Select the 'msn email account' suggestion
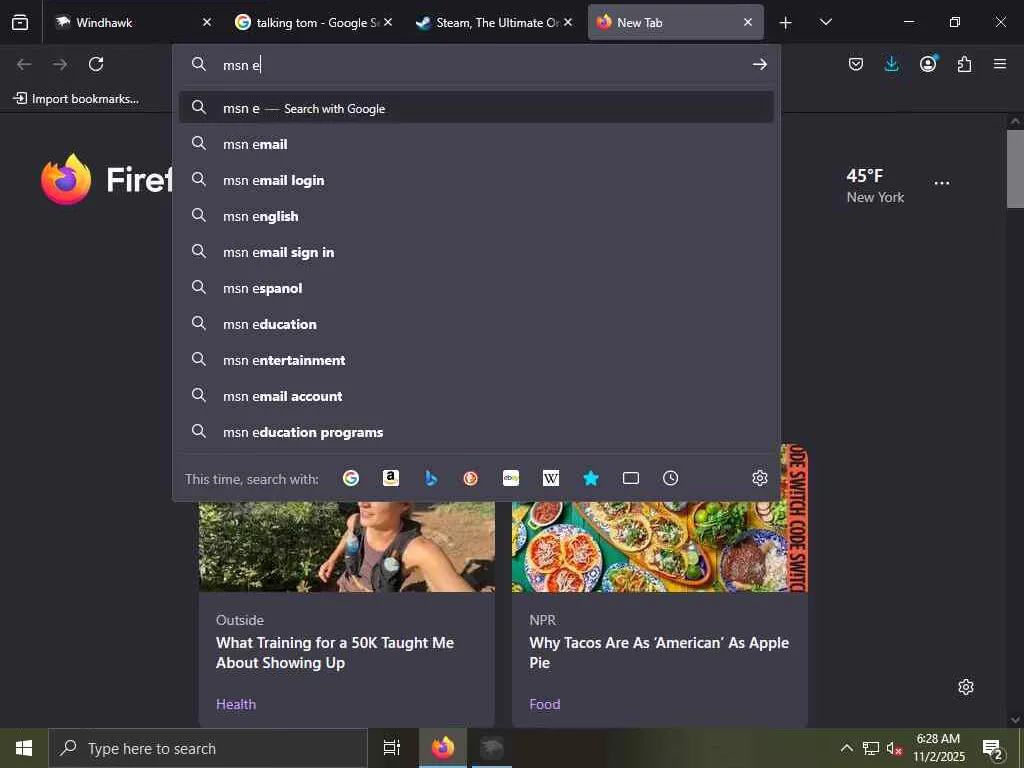Viewport: 1024px width, 768px height. 476,396
